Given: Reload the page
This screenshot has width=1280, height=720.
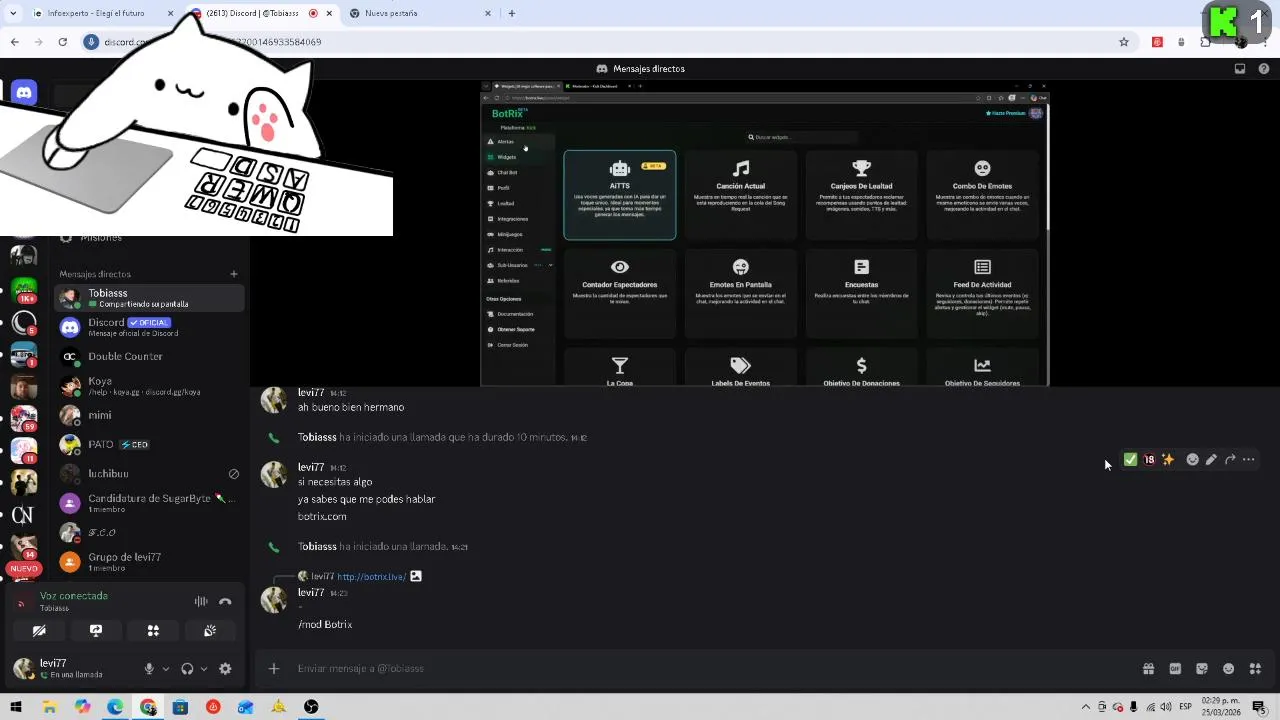Looking at the screenshot, I should (x=62, y=42).
